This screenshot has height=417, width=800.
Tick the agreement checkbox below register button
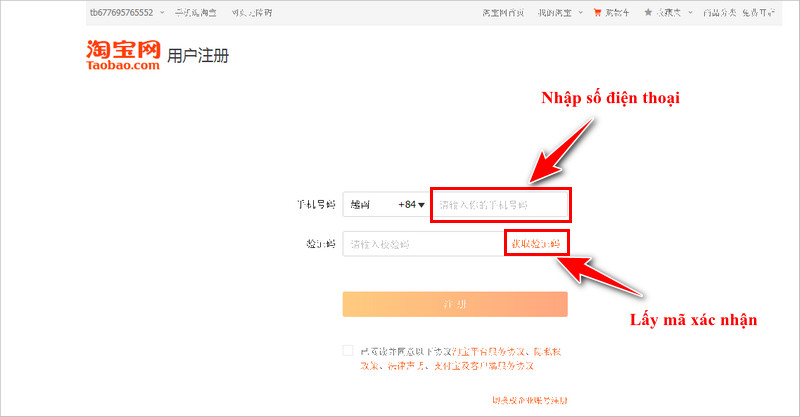348,351
